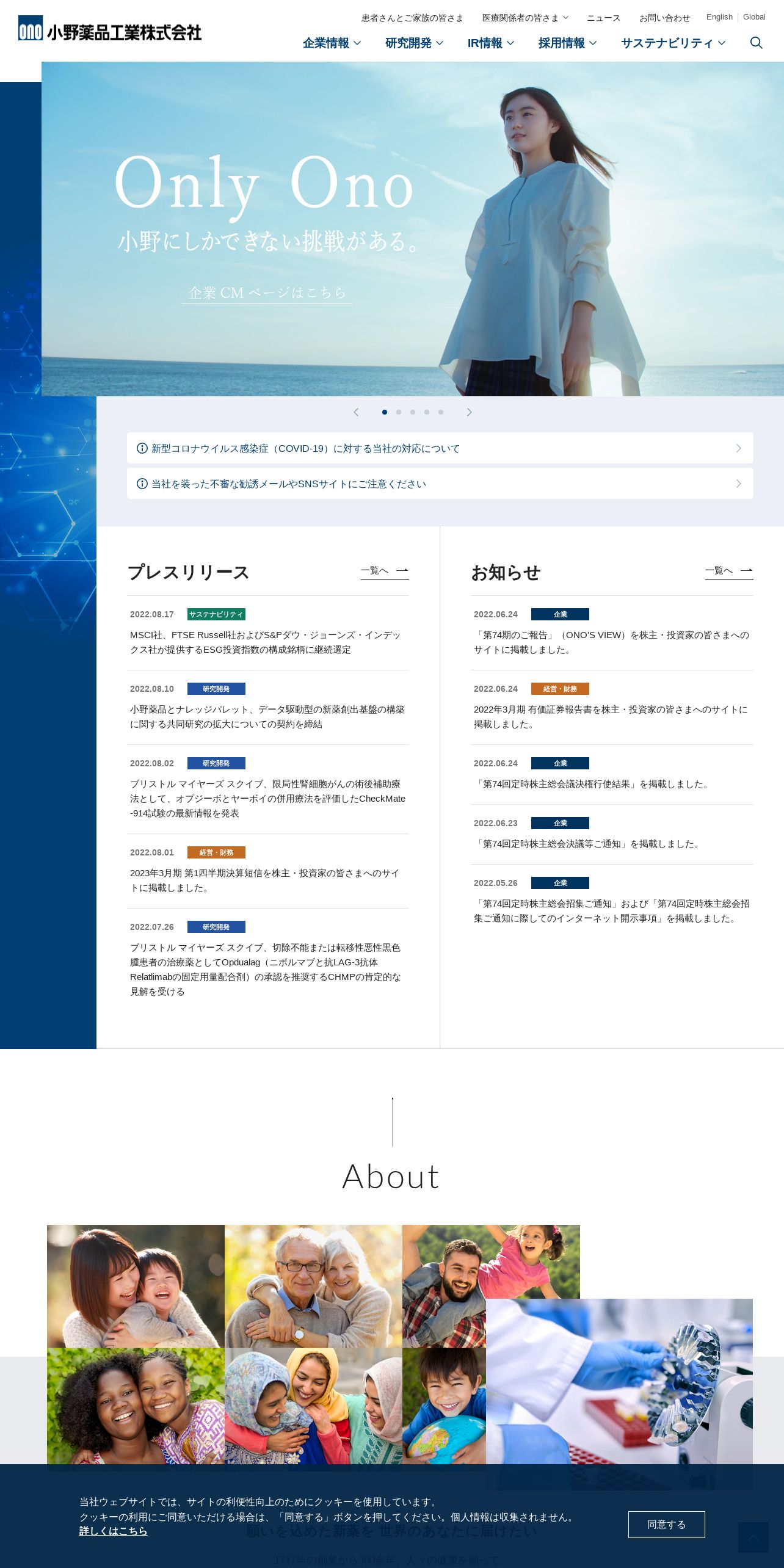Go to previous carousel slide arrow
The width and height of the screenshot is (784, 1568).
[x=356, y=412]
